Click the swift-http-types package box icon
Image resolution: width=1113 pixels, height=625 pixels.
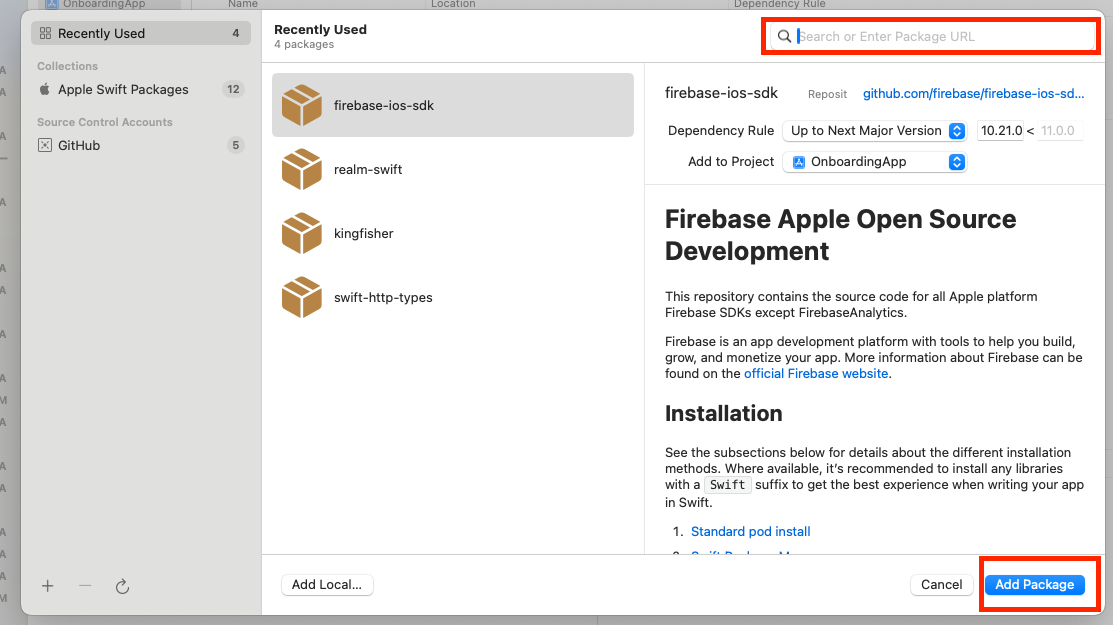point(301,297)
